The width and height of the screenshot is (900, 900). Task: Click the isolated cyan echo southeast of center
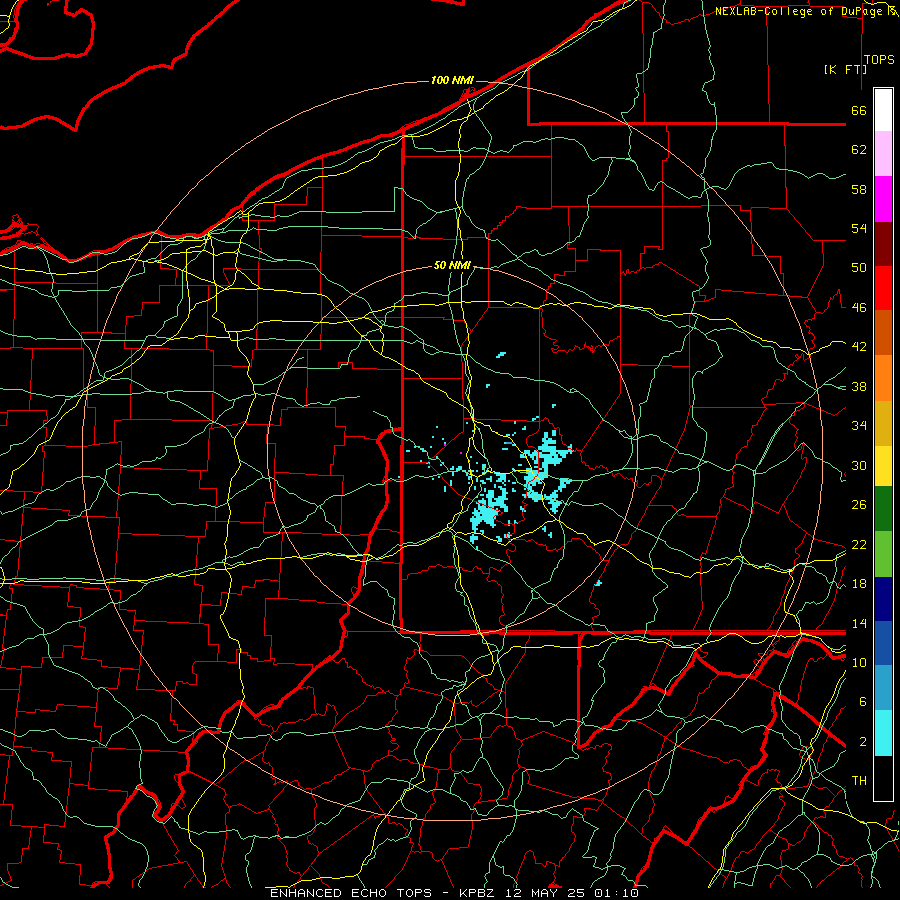[598, 583]
